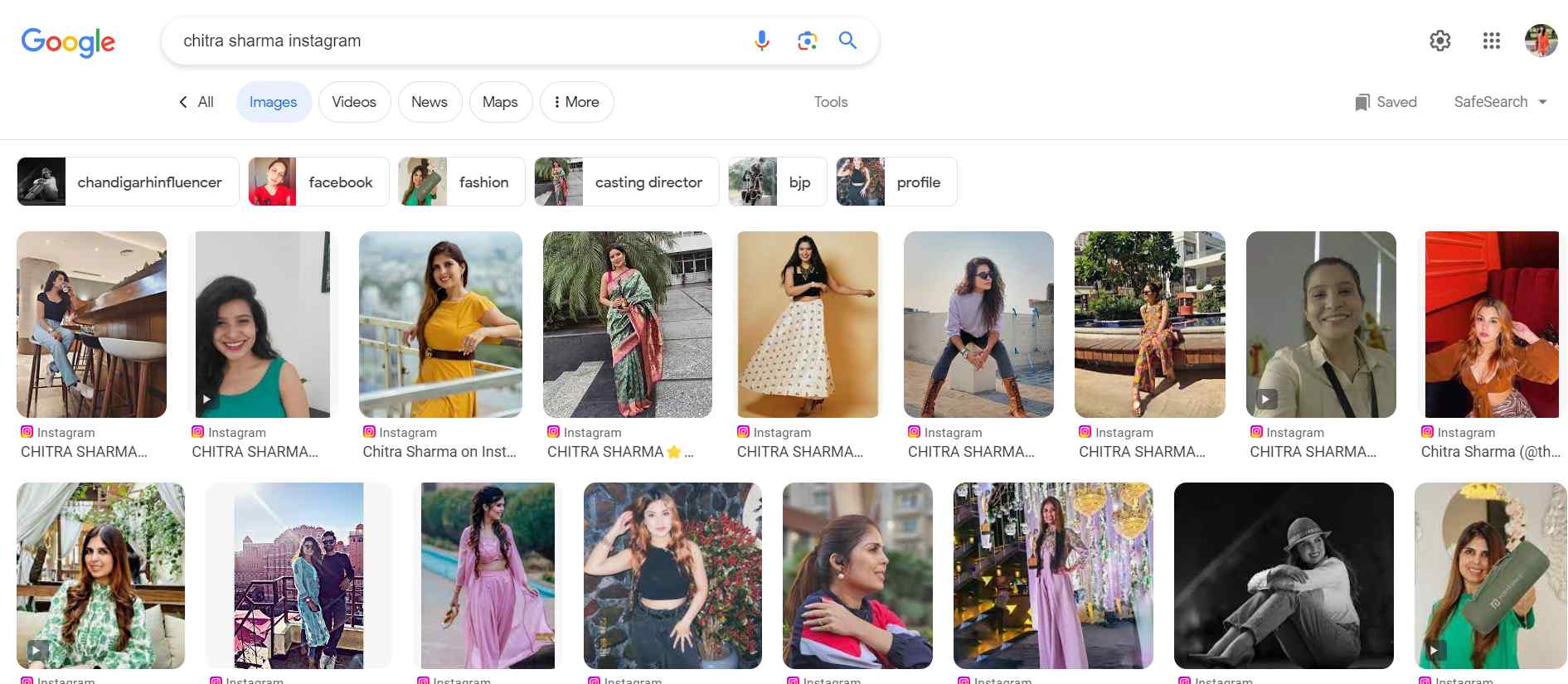Start voice search with microphone icon

click(762, 41)
